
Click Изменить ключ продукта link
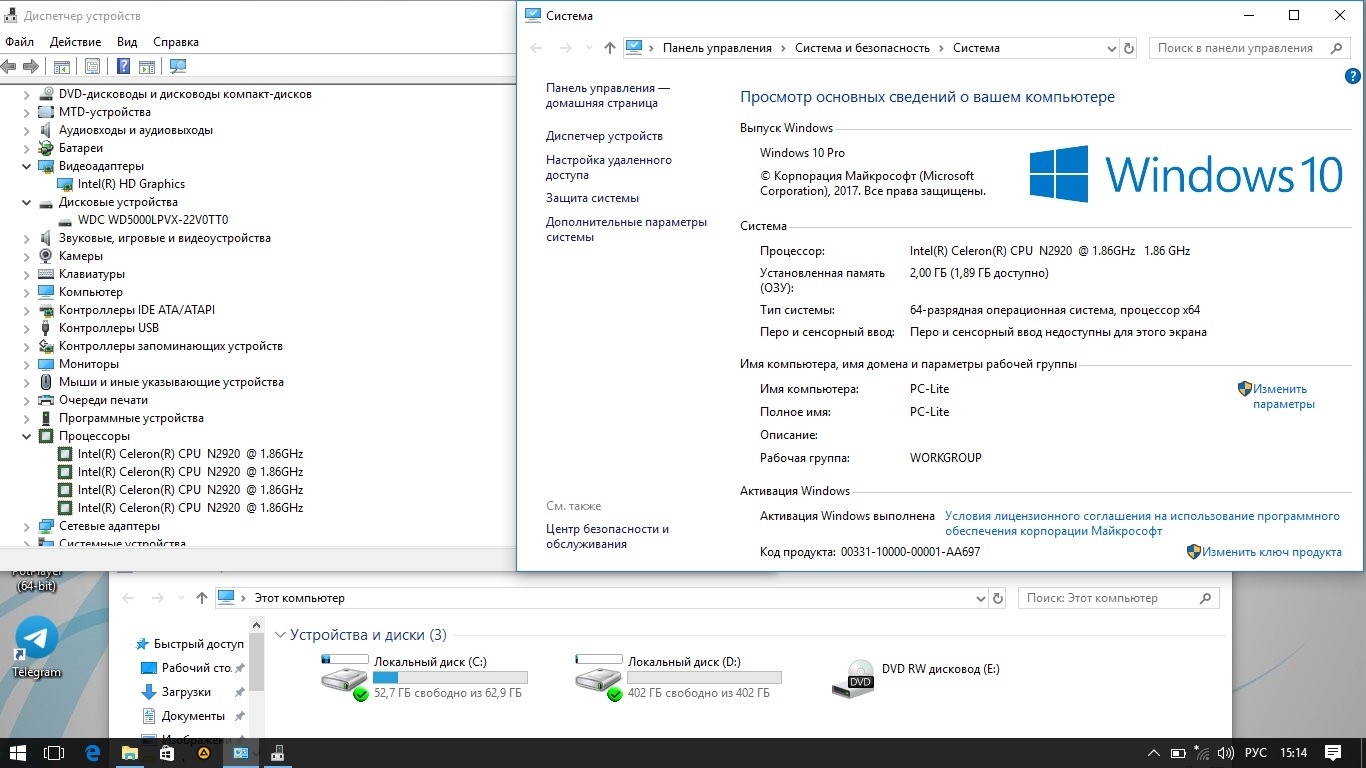click(1271, 552)
